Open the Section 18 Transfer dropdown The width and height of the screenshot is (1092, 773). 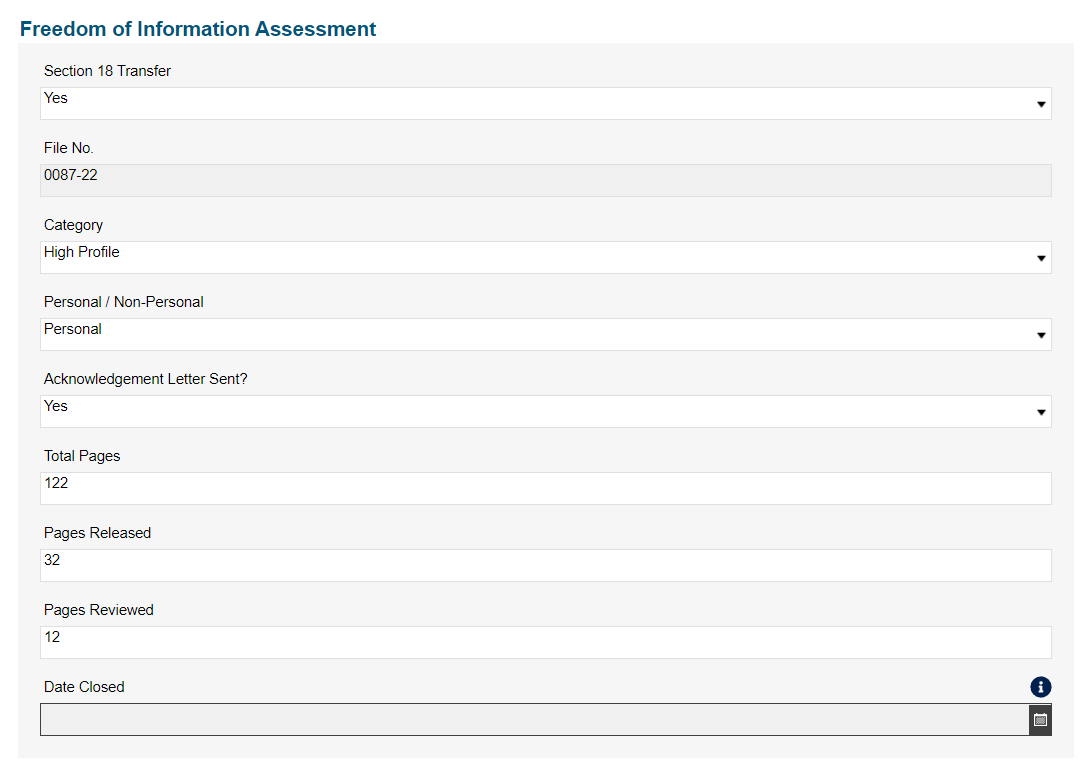(545, 103)
